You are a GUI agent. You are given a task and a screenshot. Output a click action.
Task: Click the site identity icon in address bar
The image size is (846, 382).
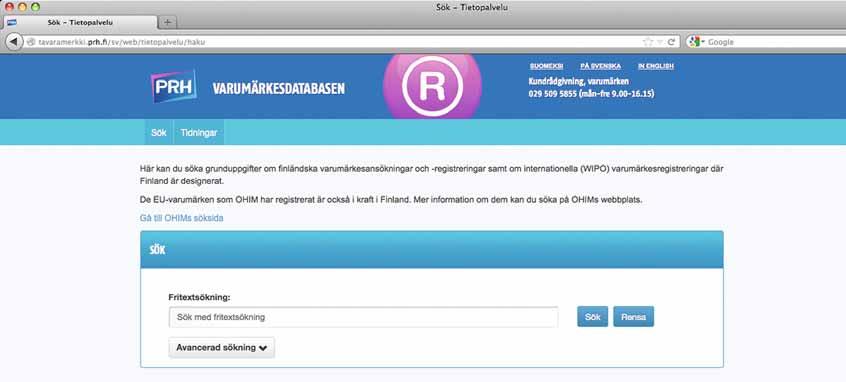(x=31, y=42)
